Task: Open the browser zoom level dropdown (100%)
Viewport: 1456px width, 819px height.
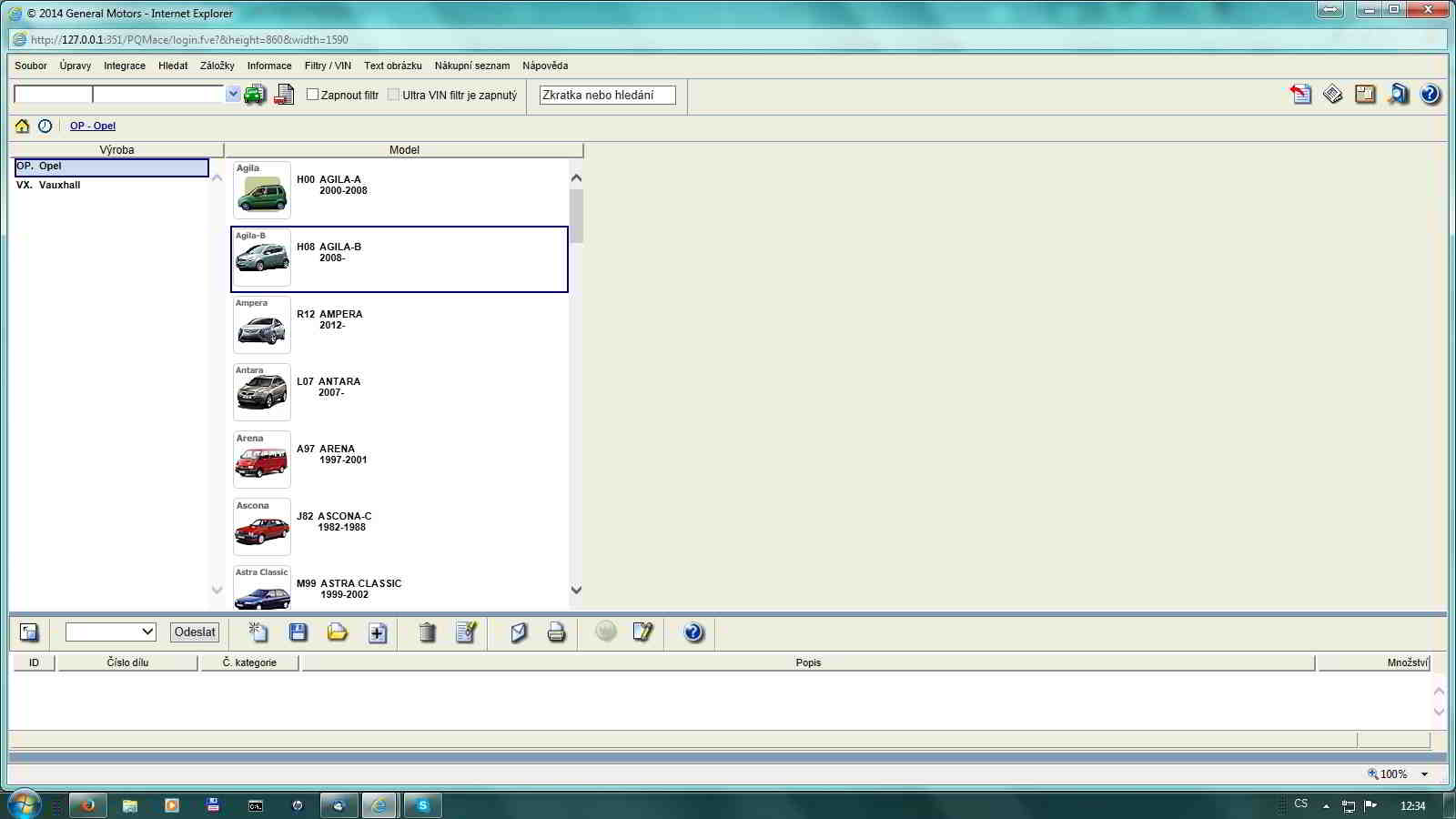Action: 1424,774
